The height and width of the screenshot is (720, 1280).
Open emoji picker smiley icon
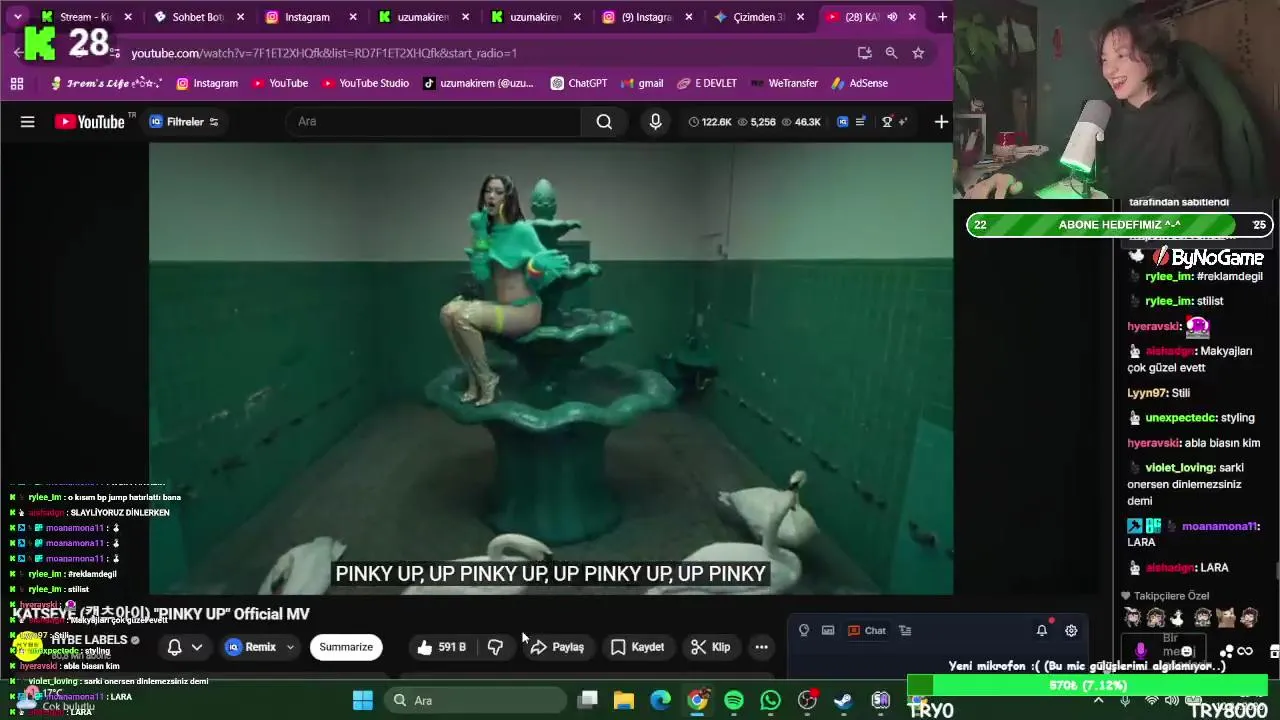[1187, 652]
